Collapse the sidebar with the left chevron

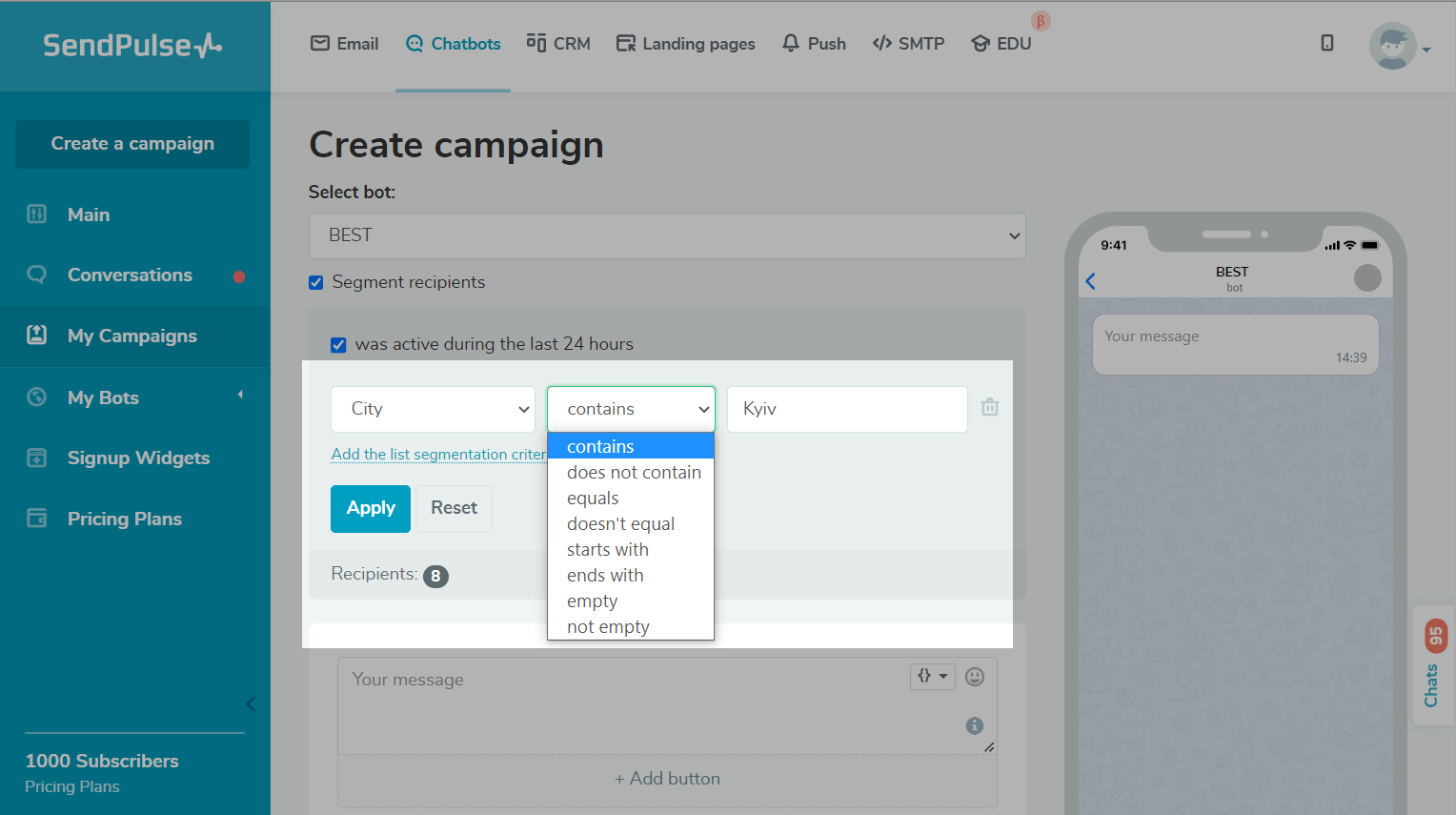251,704
